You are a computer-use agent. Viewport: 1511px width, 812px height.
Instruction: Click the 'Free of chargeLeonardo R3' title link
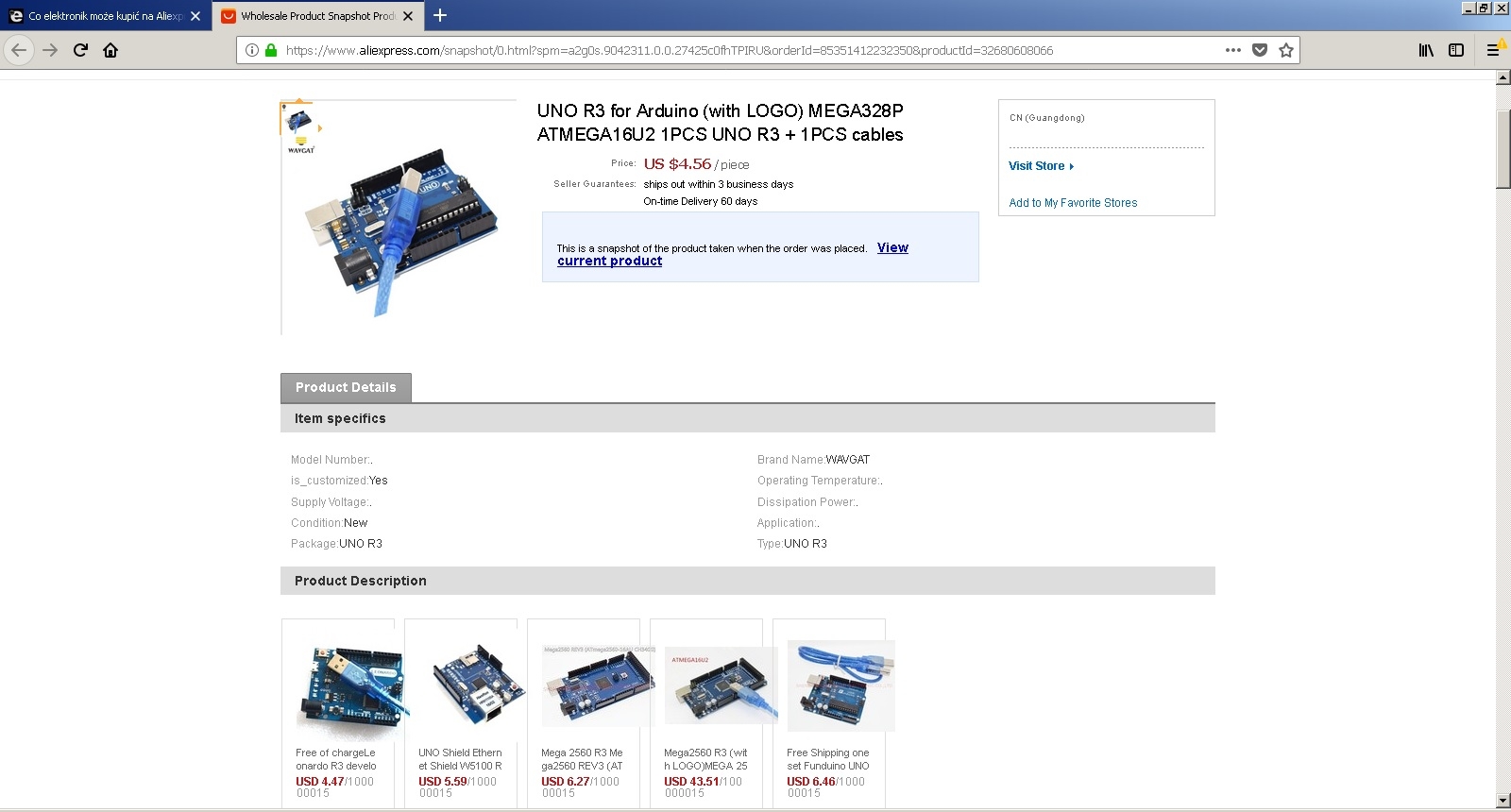pos(336,759)
